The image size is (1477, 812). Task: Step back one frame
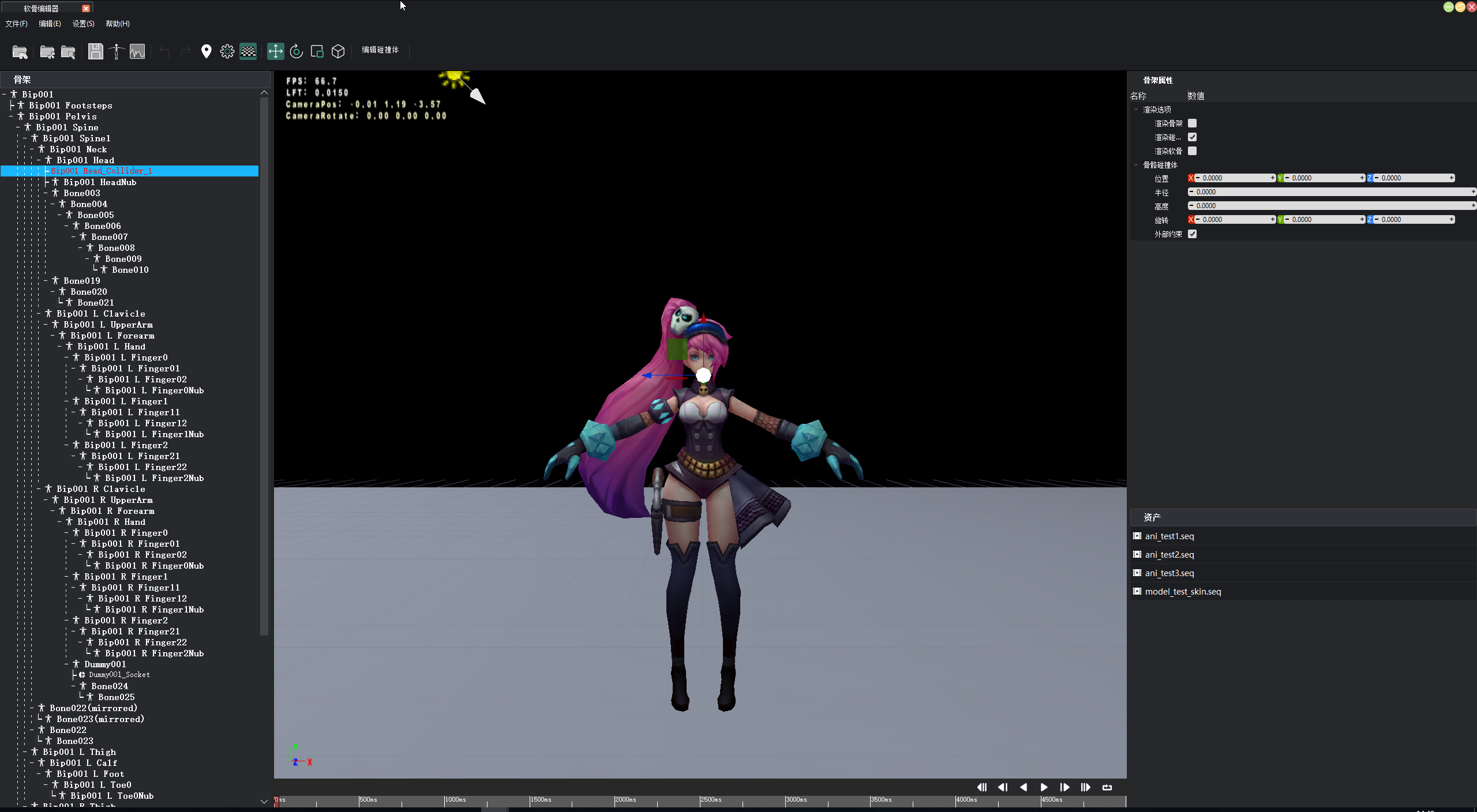(x=1003, y=787)
